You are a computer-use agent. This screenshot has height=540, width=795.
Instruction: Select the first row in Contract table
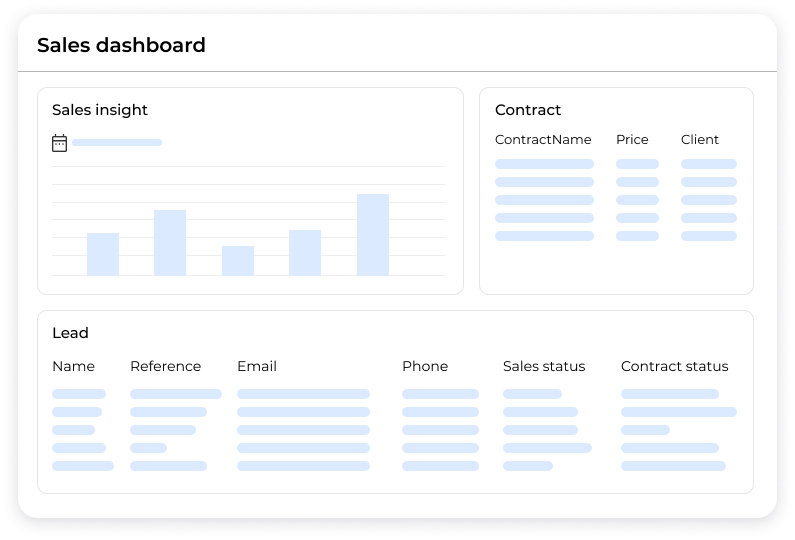[544, 164]
